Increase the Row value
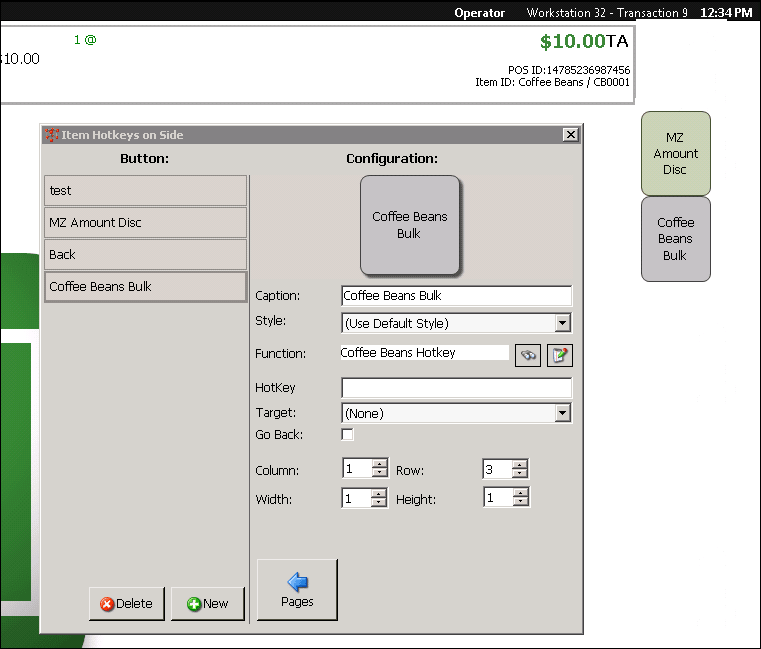 [520, 464]
